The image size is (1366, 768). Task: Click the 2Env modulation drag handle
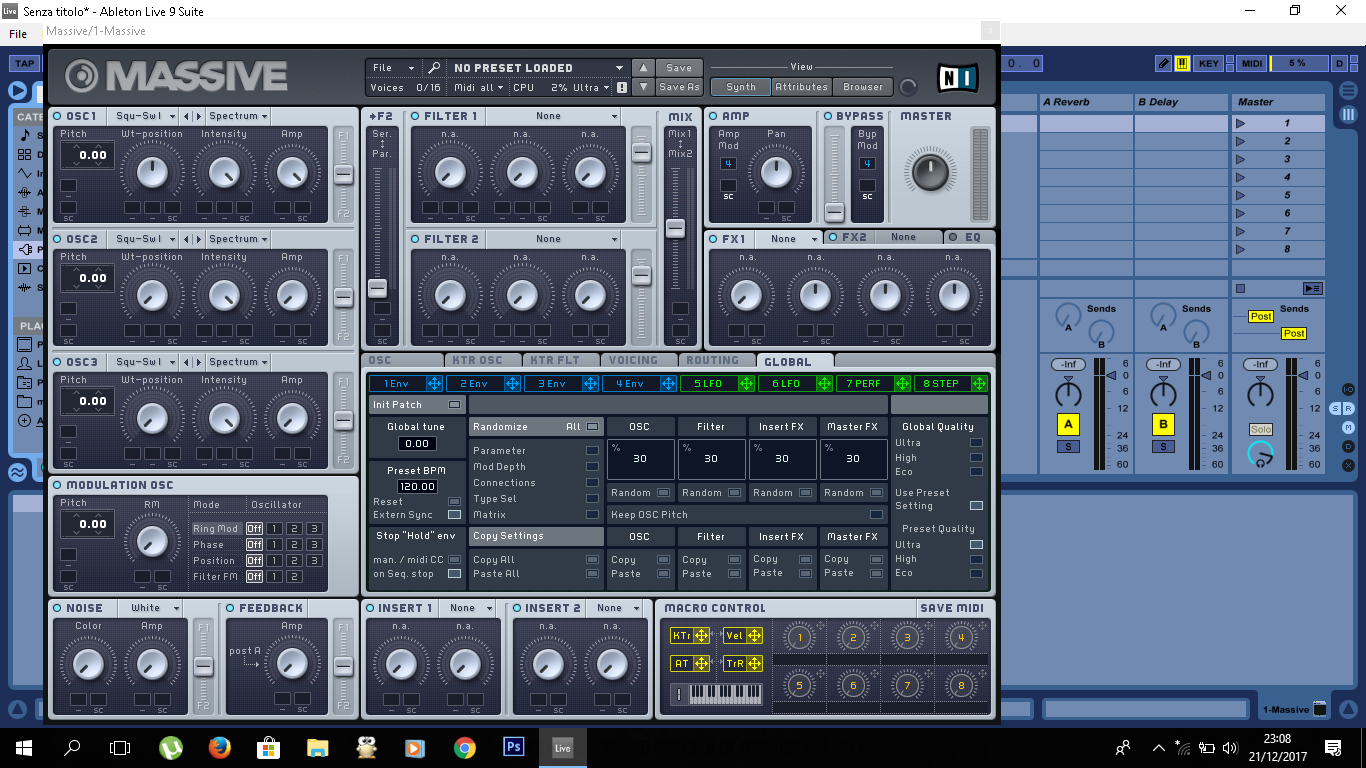coord(512,383)
